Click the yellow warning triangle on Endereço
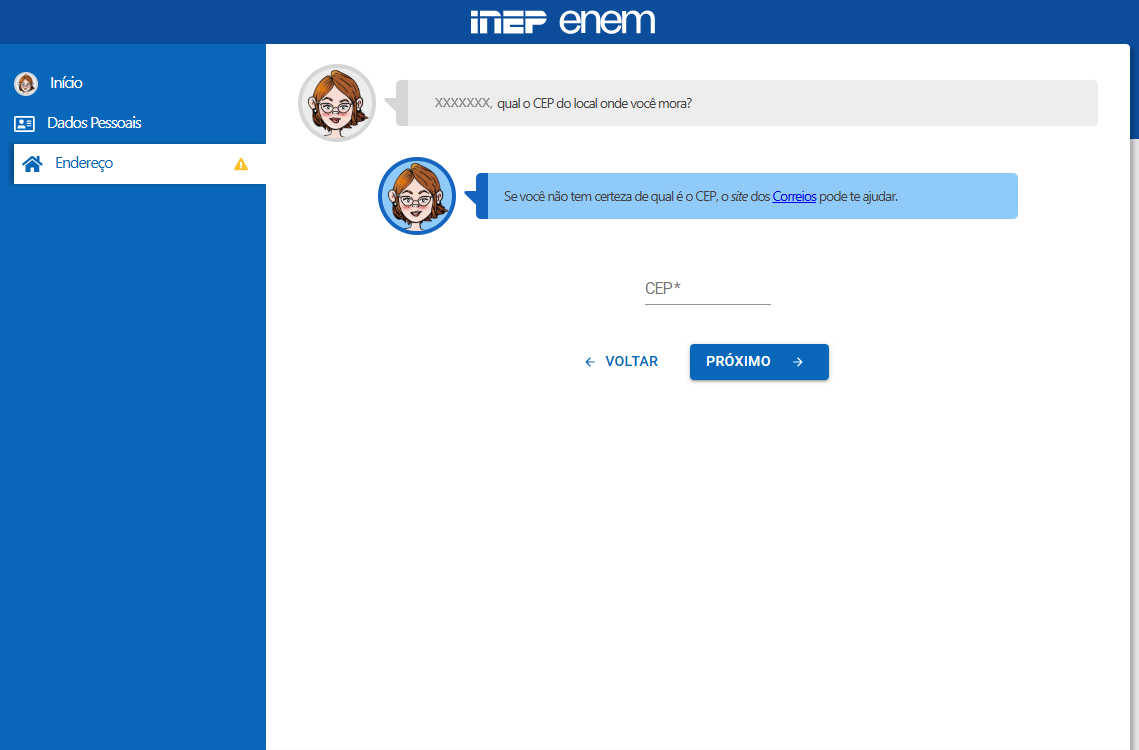 [x=241, y=164]
